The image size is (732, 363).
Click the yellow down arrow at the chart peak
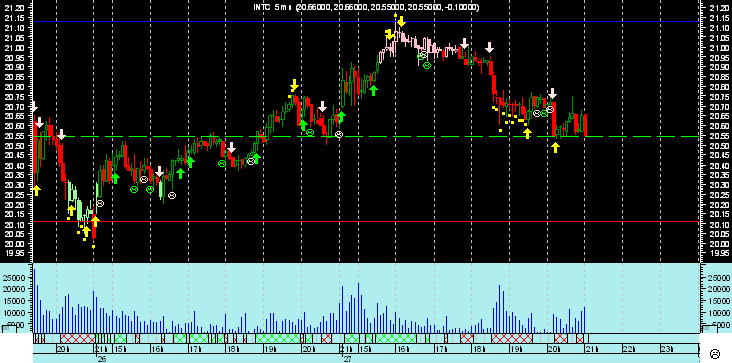[401, 21]
